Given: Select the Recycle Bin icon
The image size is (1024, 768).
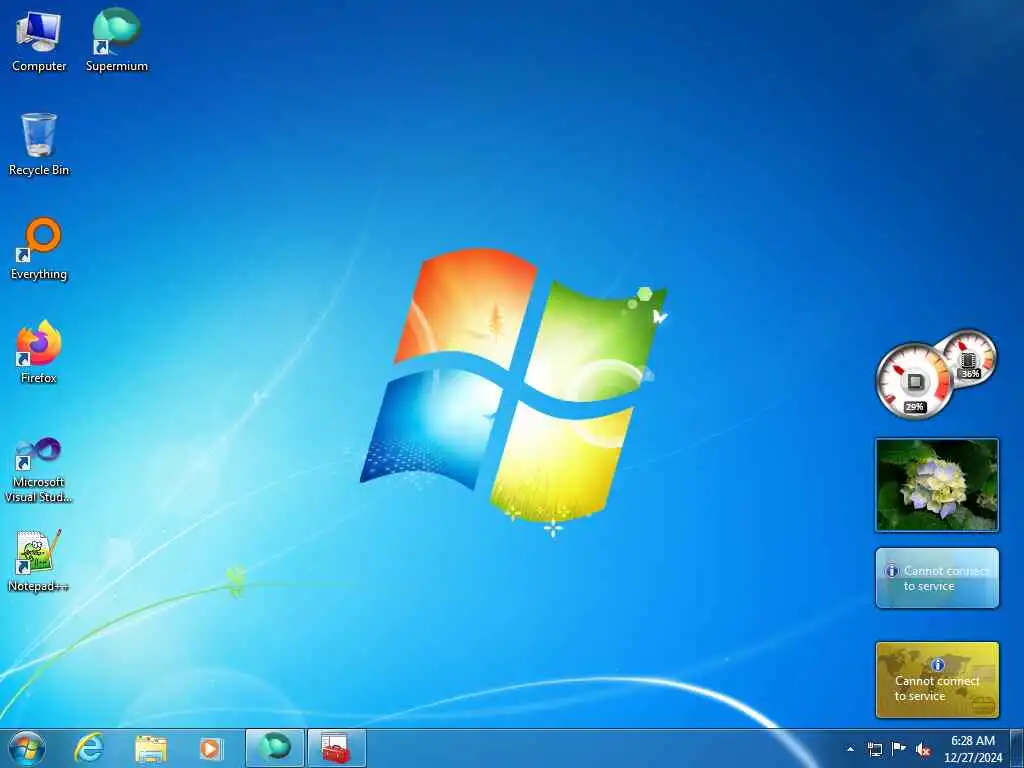Looking at the screenshot, I should 39,144.
